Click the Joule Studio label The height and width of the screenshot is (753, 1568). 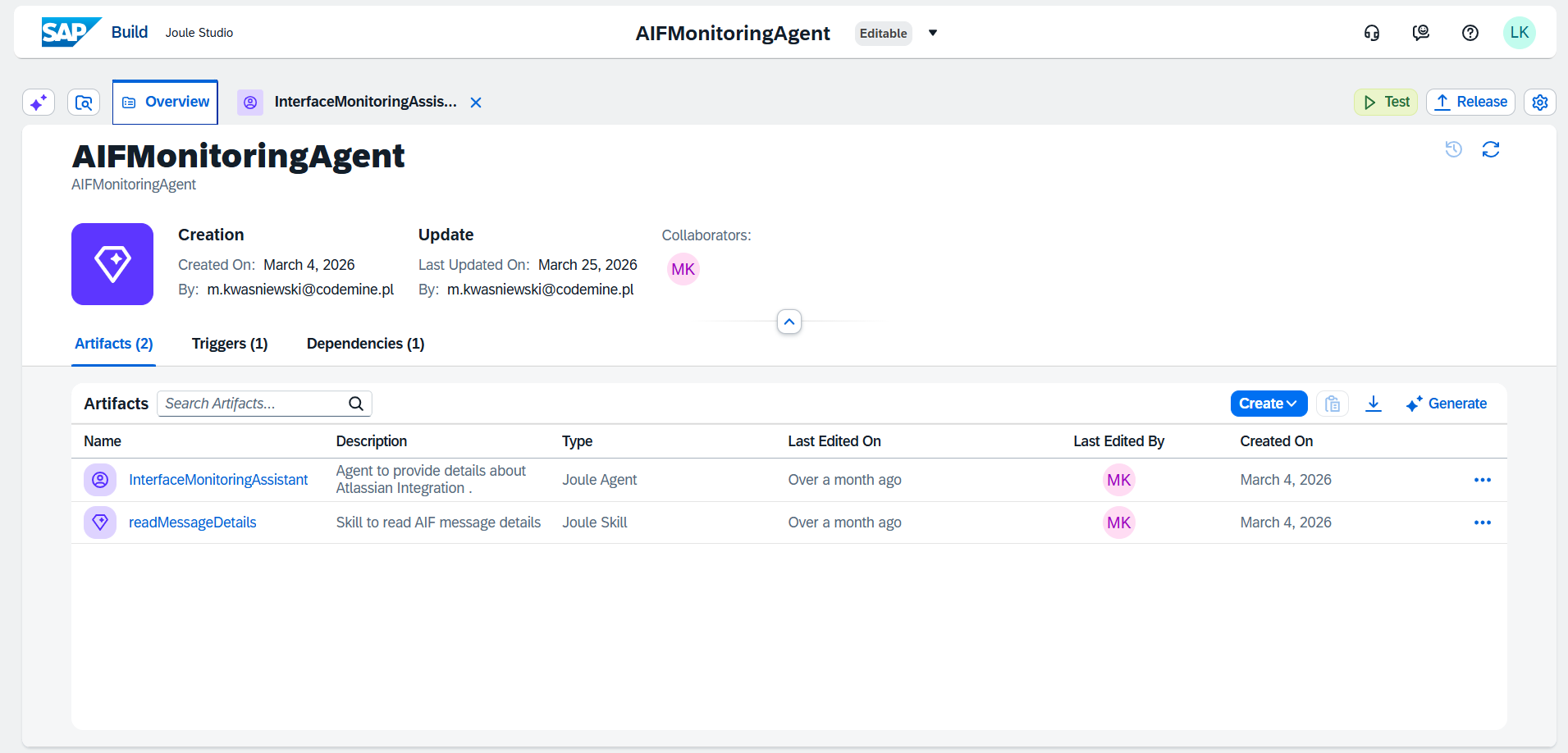[199, 33]
